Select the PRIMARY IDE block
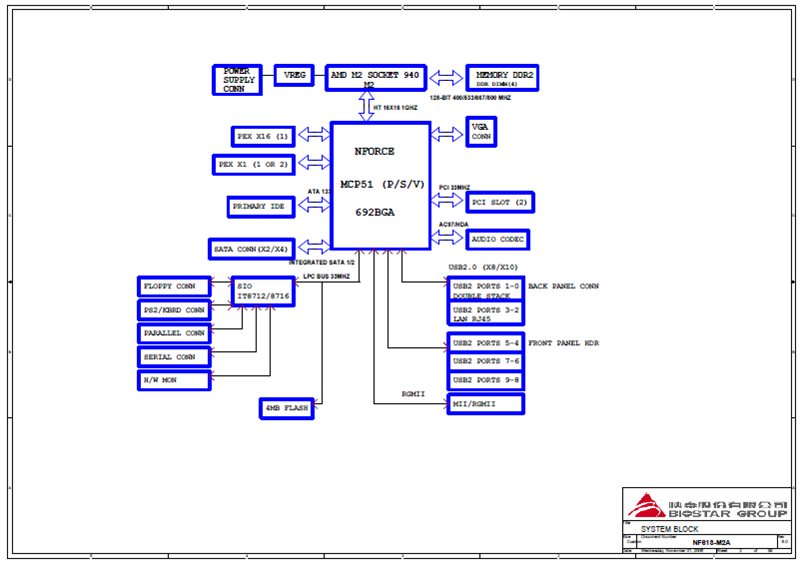The height and width of the screenshot is (562, 800). click(x=260, y=207)
